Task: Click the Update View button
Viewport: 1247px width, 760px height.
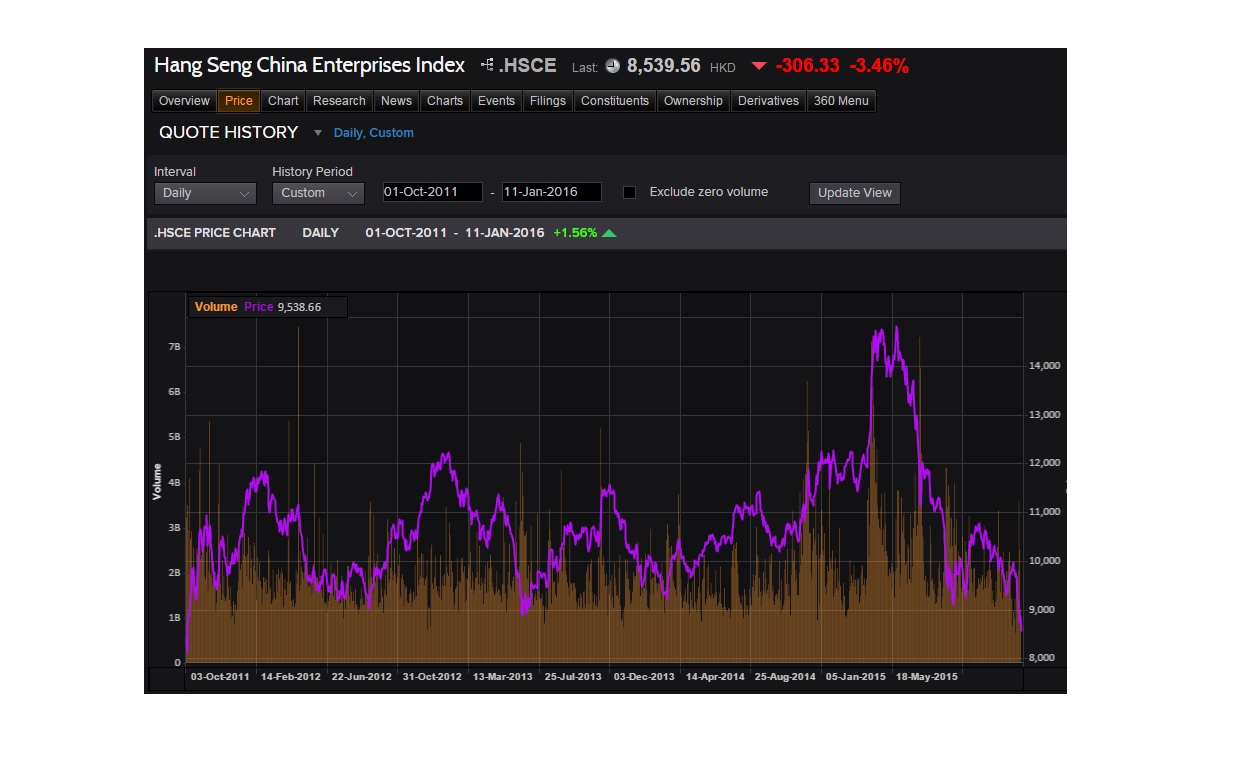Action: (x=854, y=193)
